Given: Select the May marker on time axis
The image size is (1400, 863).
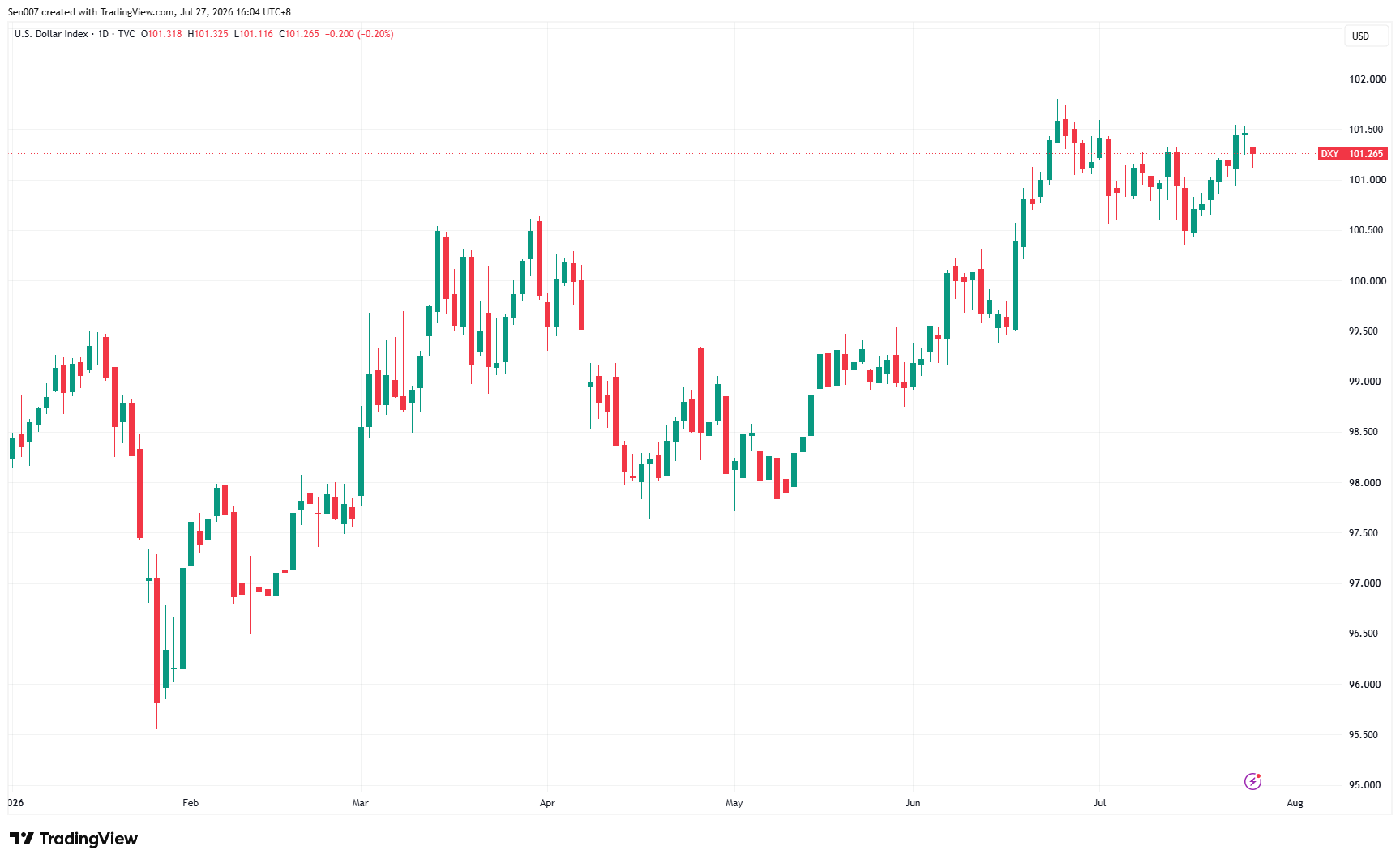Looking at the screenshot, I should (734, 803).
